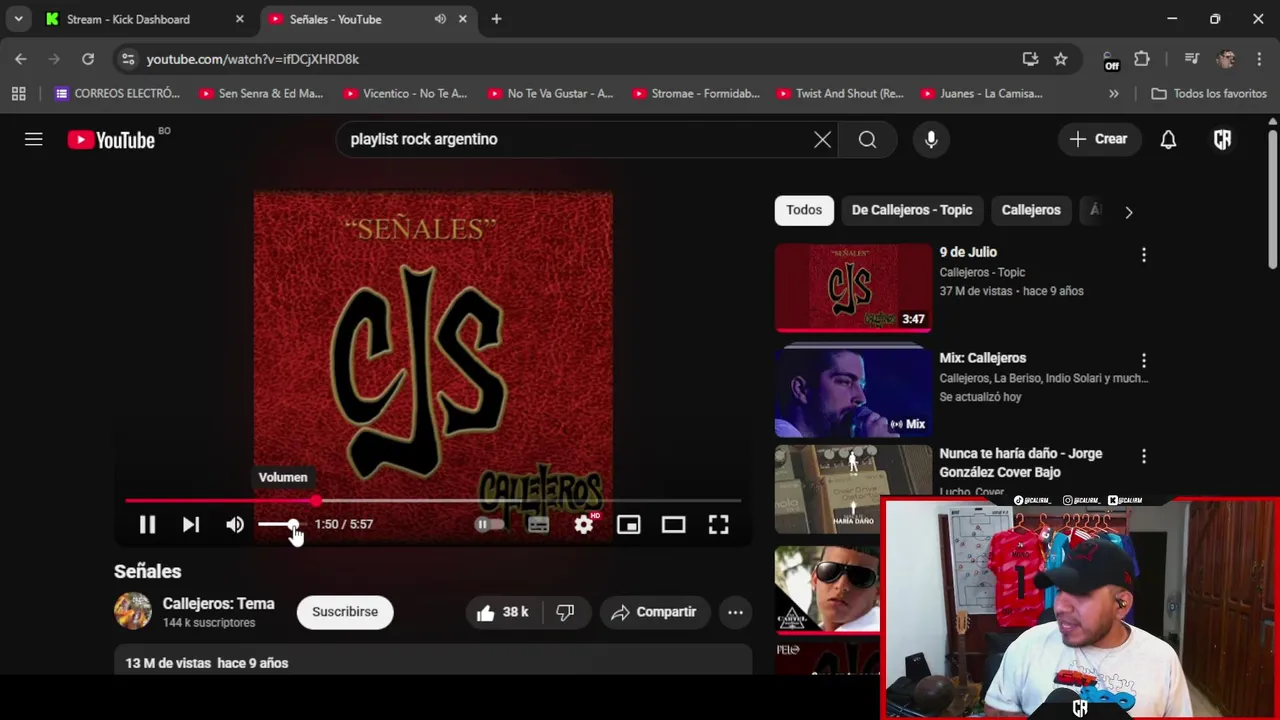Click the Crear button

pos(1098,139)
